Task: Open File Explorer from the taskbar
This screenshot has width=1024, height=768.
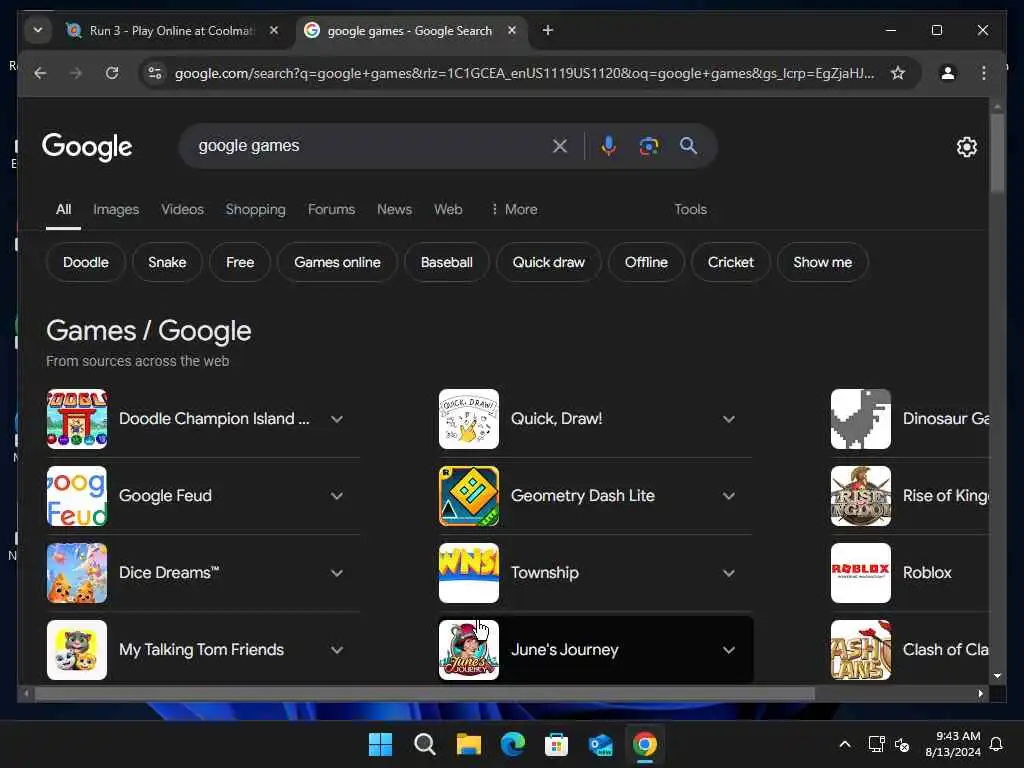Action: [x=468, y=744]
